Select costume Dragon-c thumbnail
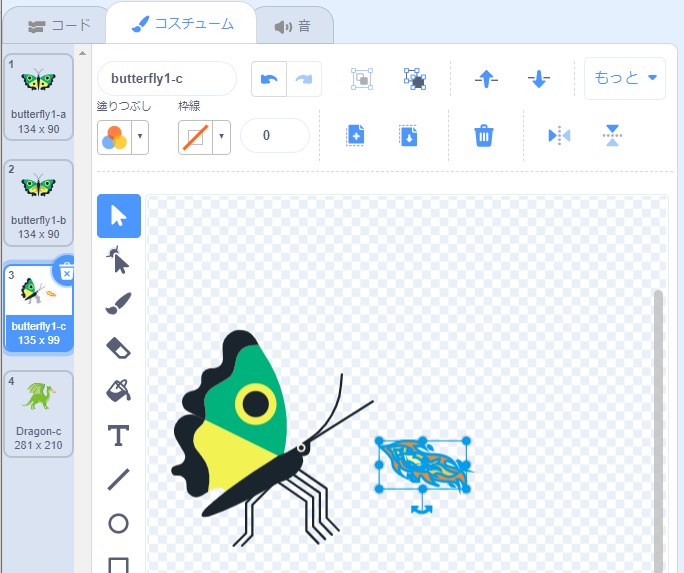The image size is (684, 573). (x=38, y=414)
